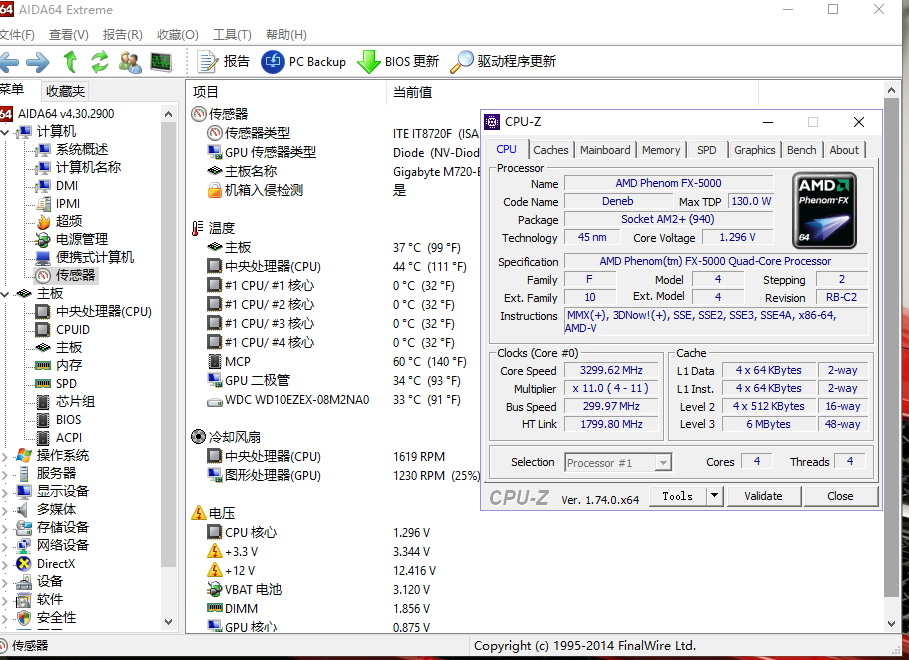Image resolution: width=909 pixels, height=660 pixels.
Task: Switch to the 收藏夹 favorites tab
Action: [x=65, y=91]
